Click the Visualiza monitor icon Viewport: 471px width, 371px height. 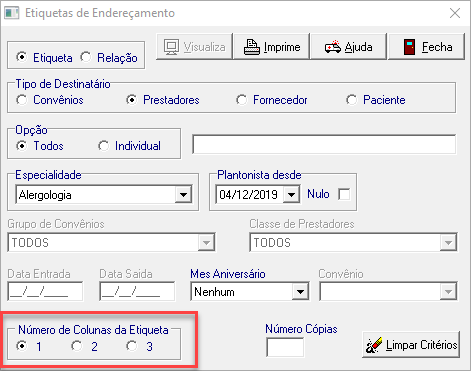point(171,47)
